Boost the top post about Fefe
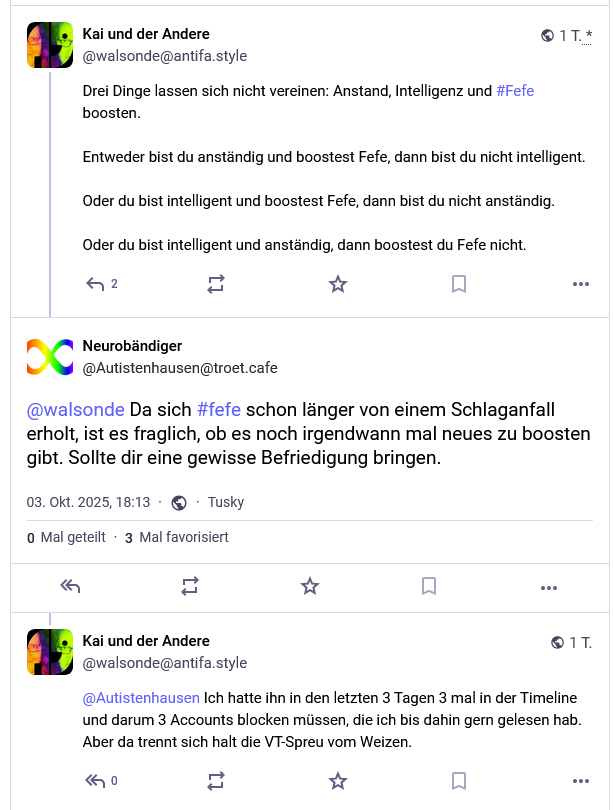 [x=216, y=284]
